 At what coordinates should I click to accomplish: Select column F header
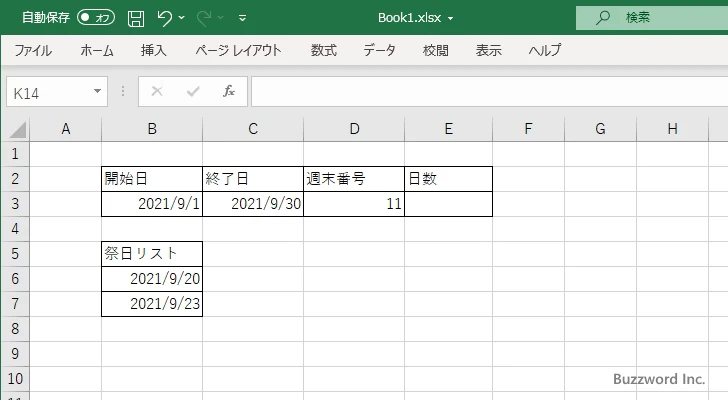click(x=528, y=129)
